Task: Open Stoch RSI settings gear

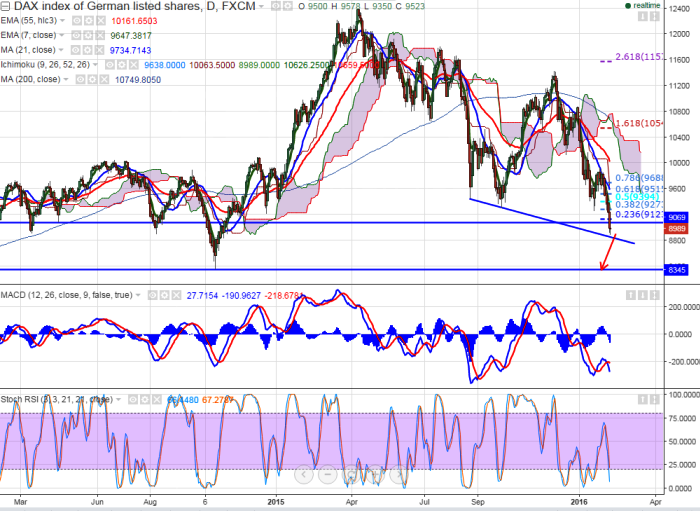Action: pos(145,399)
